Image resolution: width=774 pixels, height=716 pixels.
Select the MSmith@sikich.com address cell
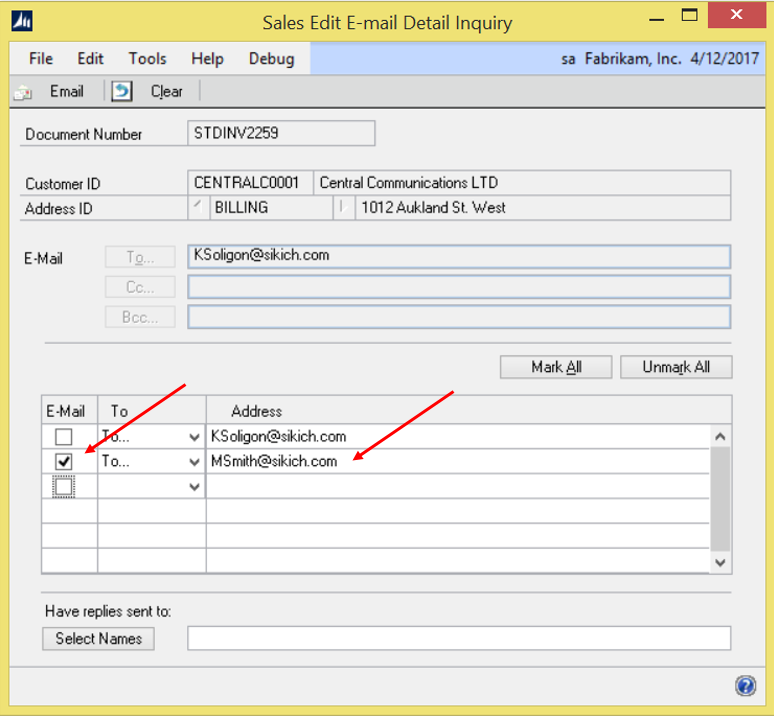[456, 461]
